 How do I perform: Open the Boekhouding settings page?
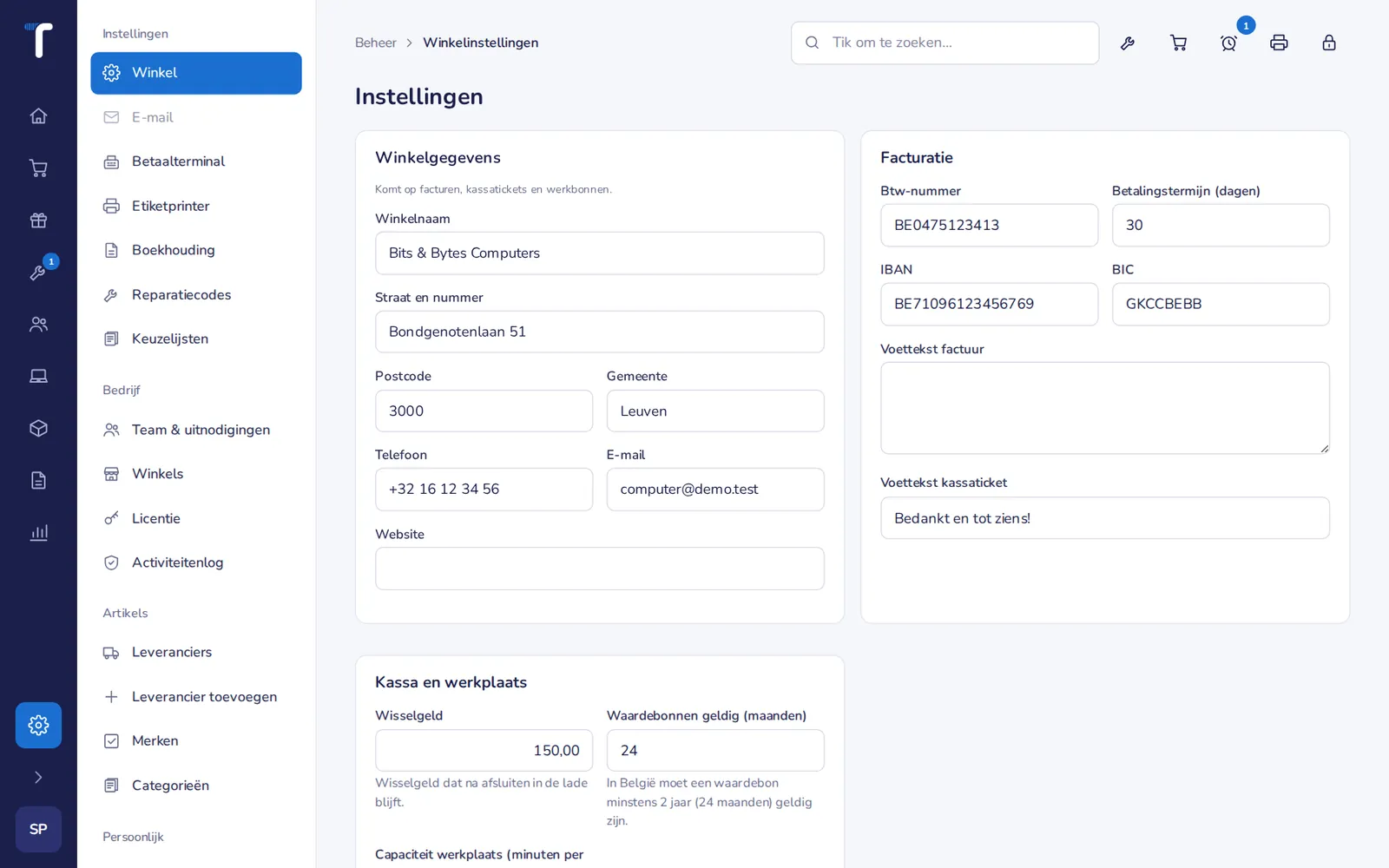tap(196, 250)
